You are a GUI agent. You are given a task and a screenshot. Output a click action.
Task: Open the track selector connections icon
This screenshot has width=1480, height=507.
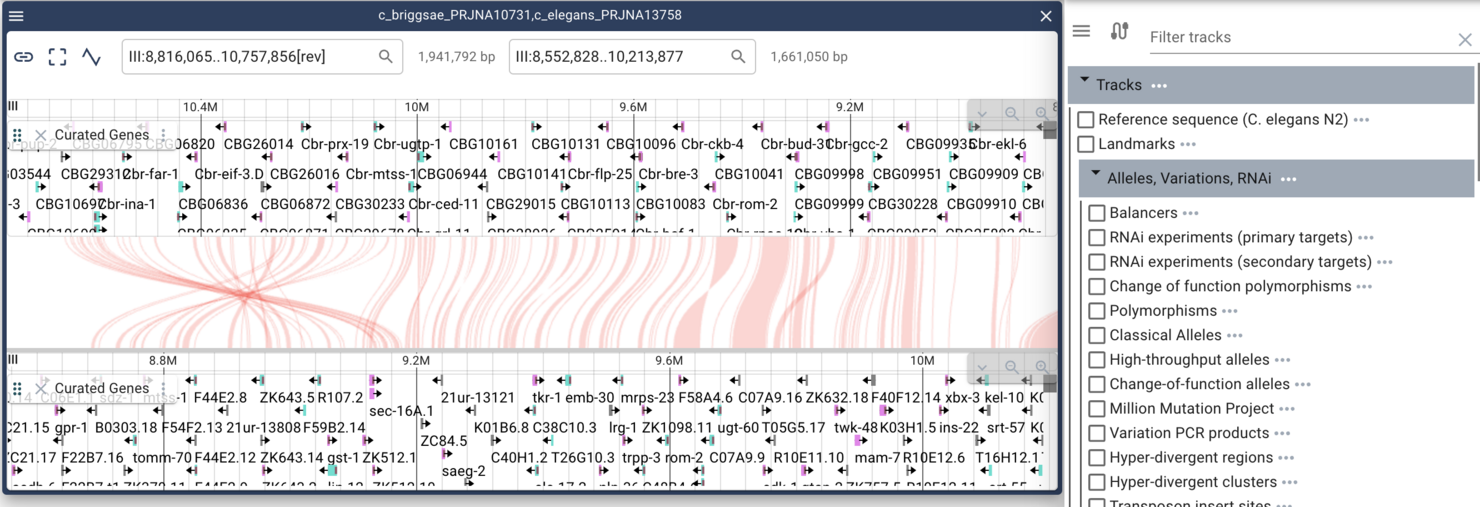pos(1119,32)
